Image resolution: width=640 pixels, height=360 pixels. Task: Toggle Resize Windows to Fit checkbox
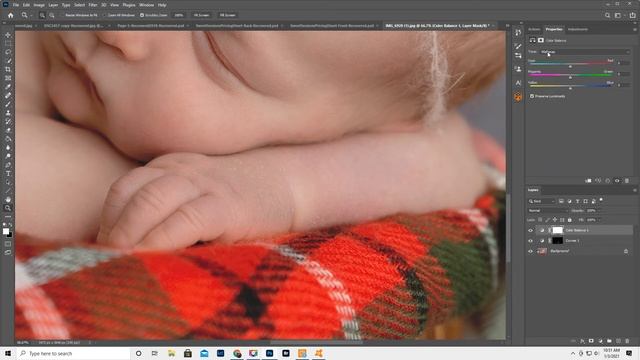(x=62, y=15)
